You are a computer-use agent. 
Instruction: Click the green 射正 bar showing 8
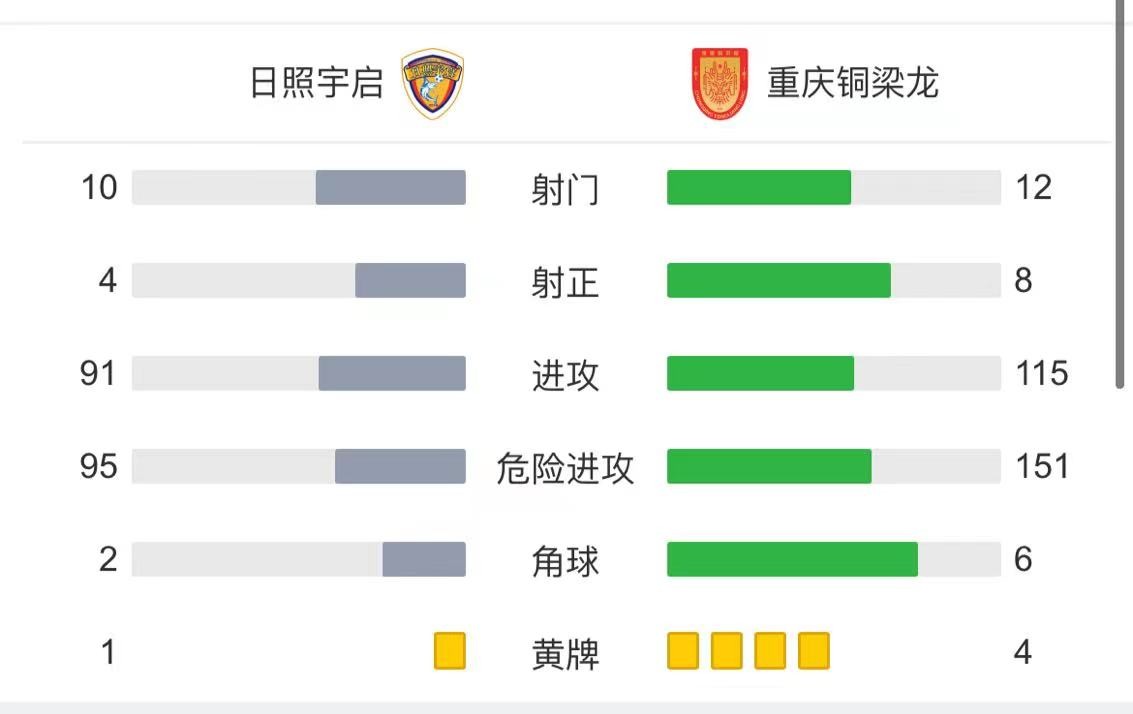pyautogui.click(x=778, y=280)
